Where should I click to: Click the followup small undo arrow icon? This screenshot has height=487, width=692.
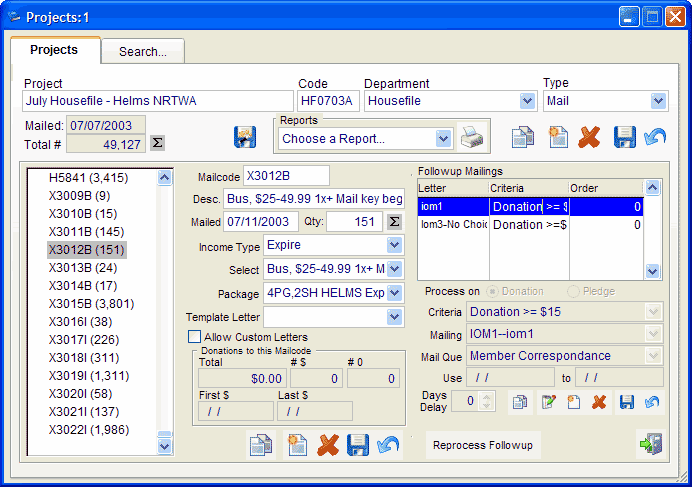pos(652,402)
